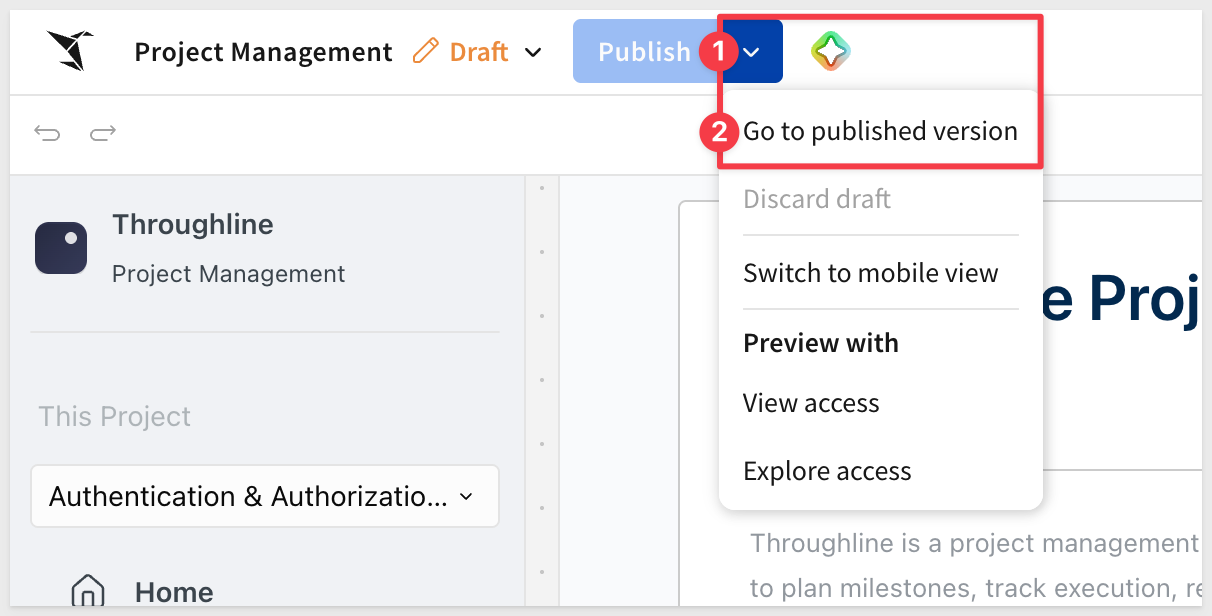Screen dimensions: 1212x616
Task: Choose Explore access preview option
Action: [x=827, y=471]
